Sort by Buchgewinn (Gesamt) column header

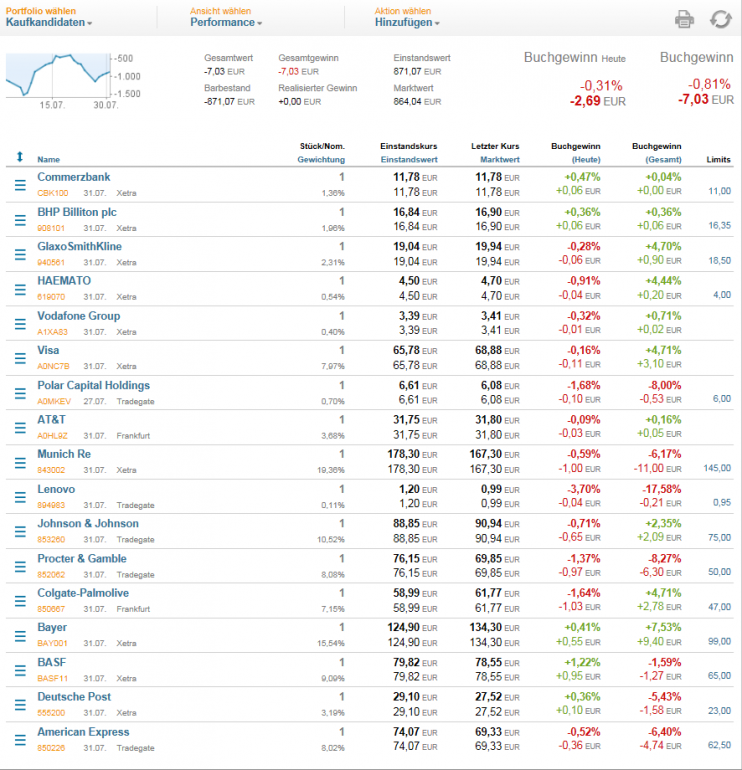click(657, 153)
